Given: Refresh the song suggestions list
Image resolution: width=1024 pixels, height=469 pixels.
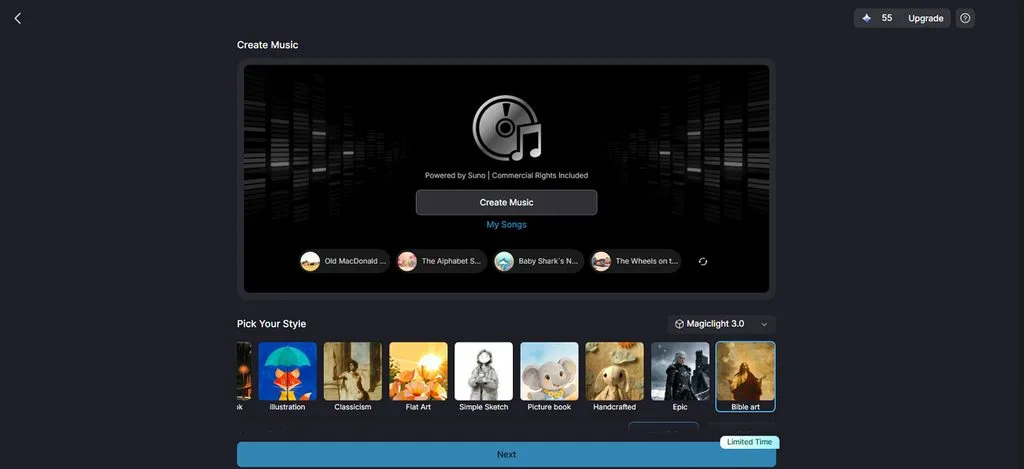Looking at the screenshot, I should click(703, 261).
